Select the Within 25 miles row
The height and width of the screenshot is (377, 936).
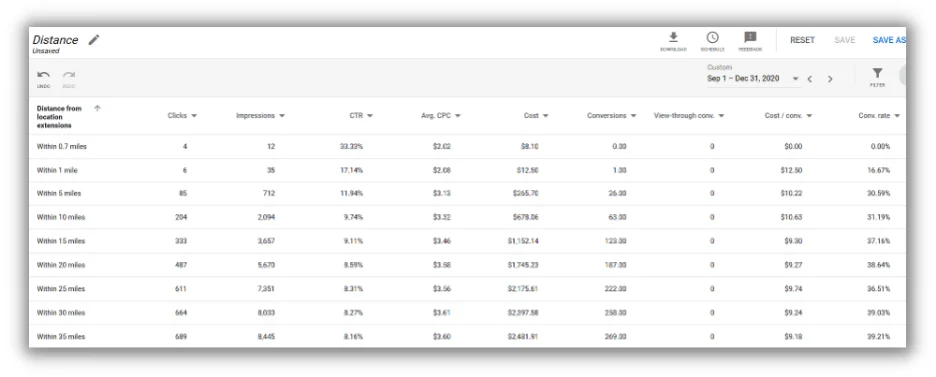(467, 289)
